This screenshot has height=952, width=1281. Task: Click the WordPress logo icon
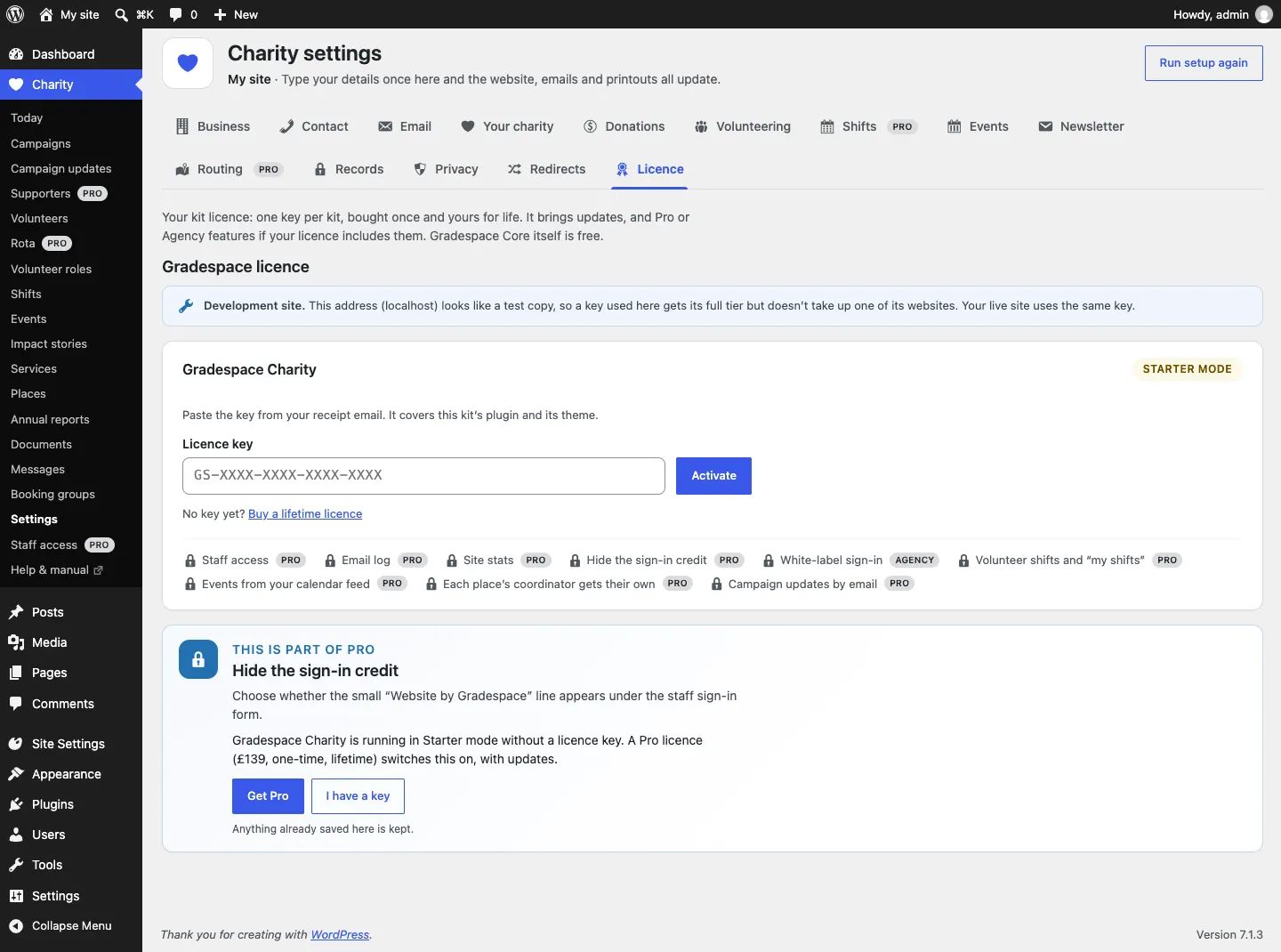tap(15, 14)
